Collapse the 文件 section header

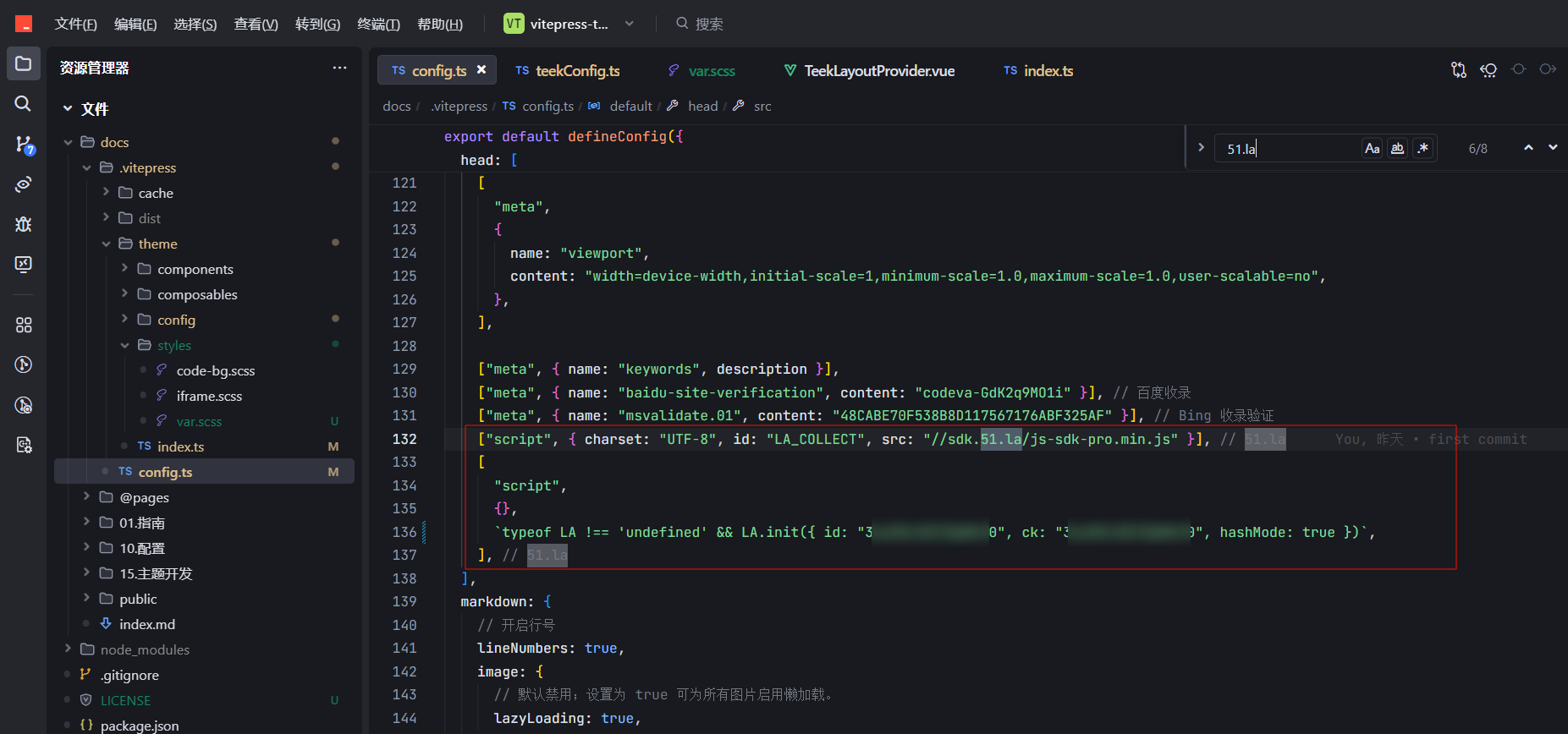pos(68,109)
